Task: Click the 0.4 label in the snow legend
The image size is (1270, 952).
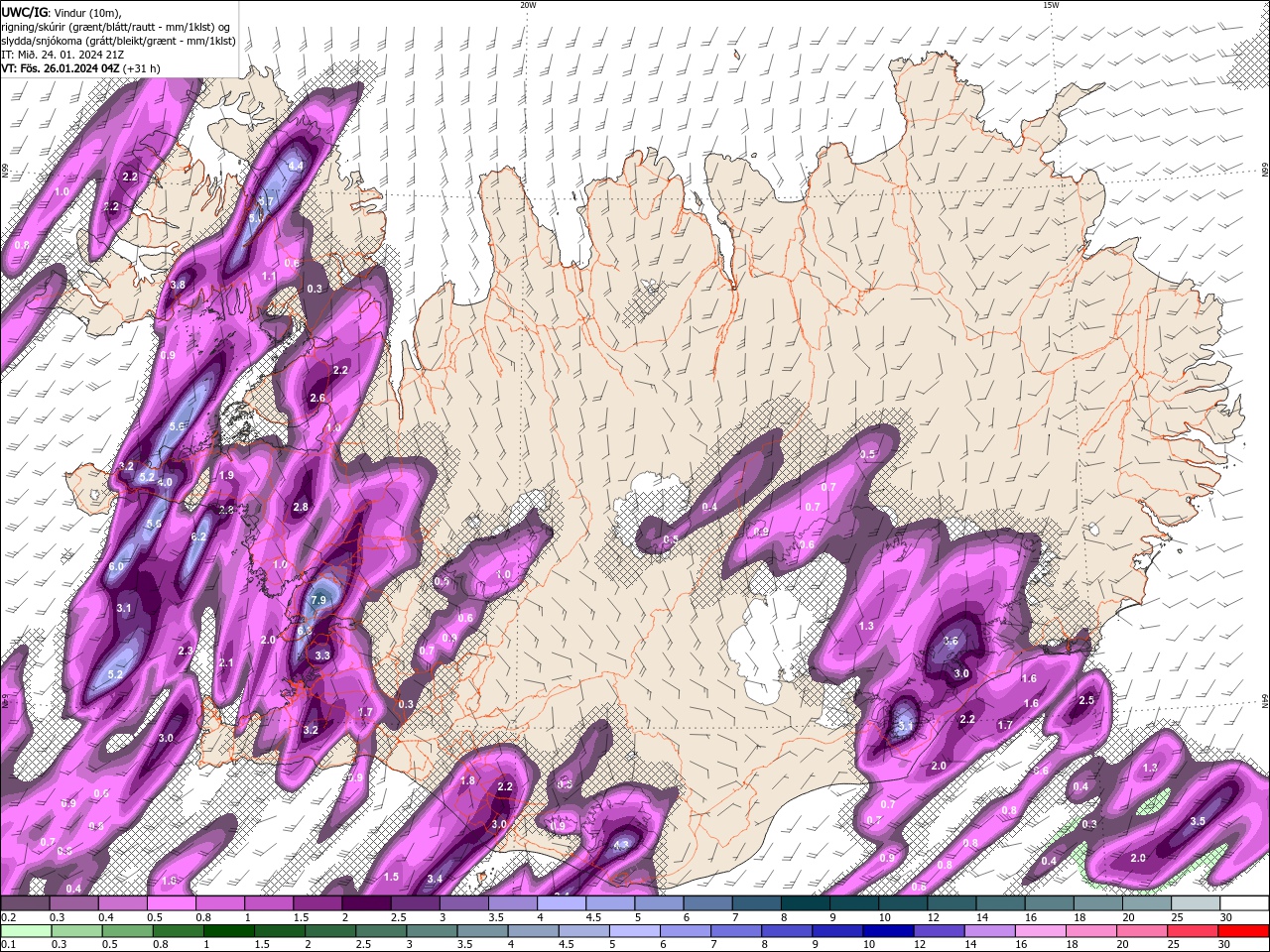Action: (105, 918)
